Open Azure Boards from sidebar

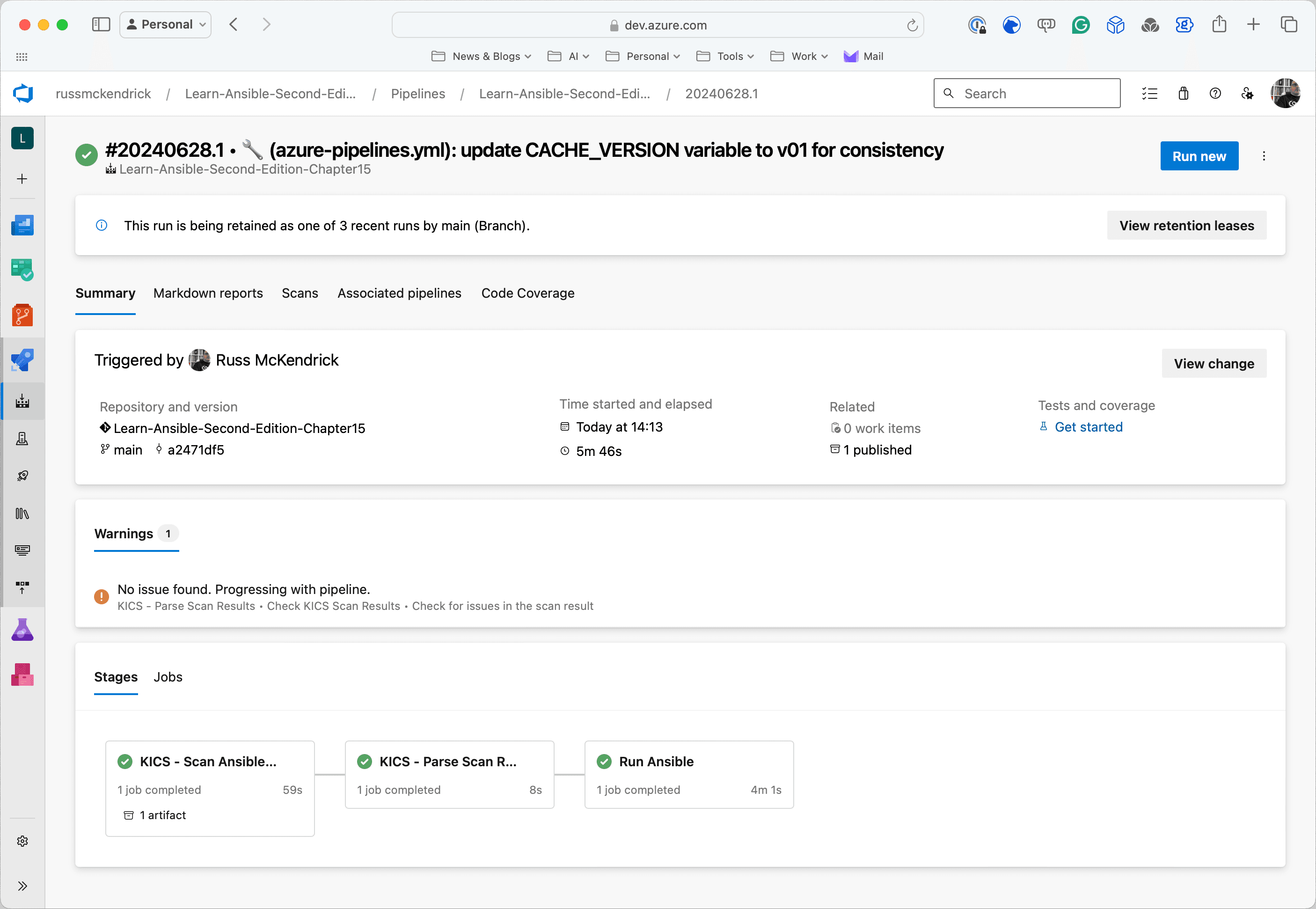[22, 270]
